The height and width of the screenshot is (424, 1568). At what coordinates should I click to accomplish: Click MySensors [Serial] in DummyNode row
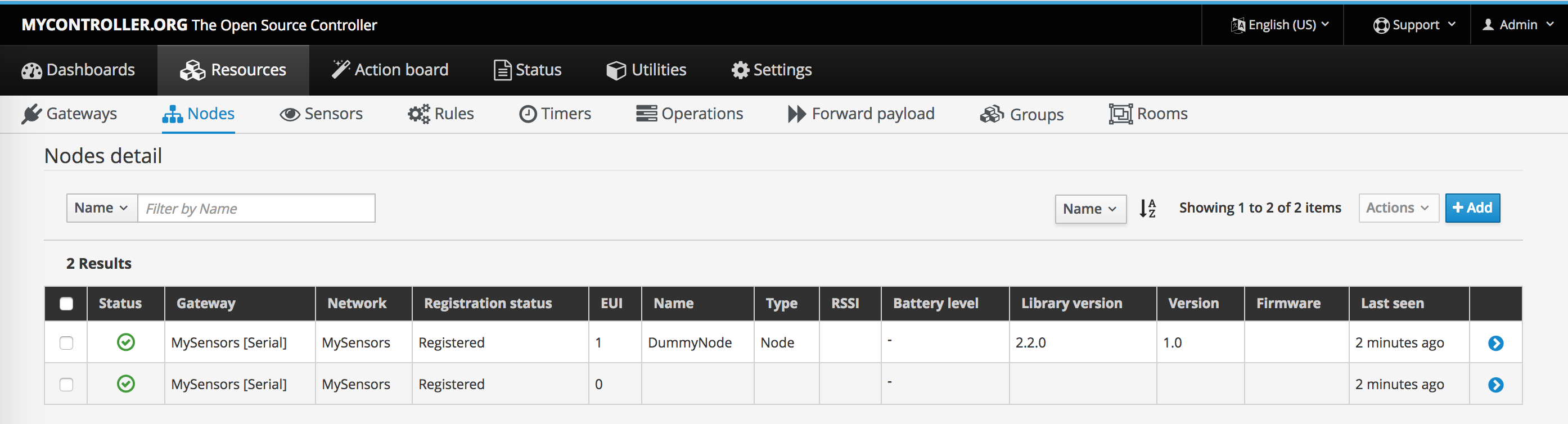point(229,343)
